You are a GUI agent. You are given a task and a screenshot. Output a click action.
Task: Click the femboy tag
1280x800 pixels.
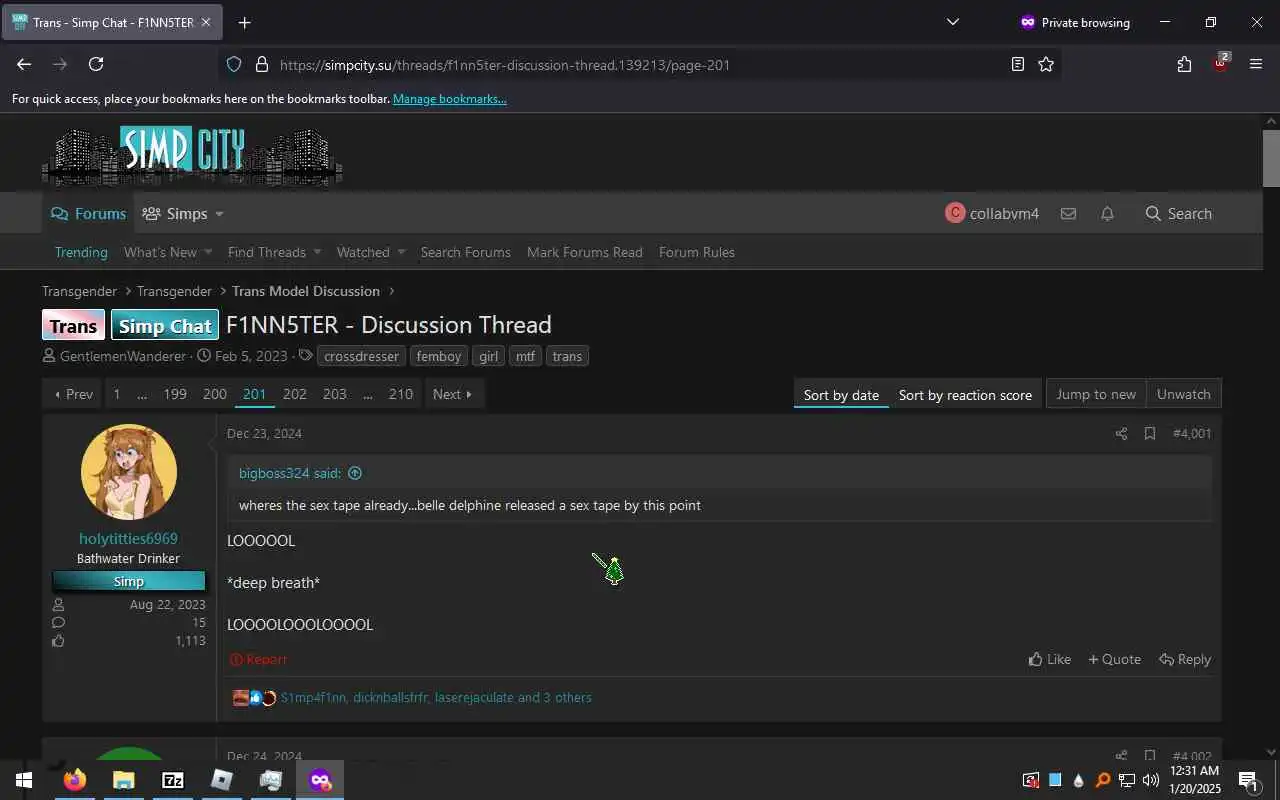439,356
